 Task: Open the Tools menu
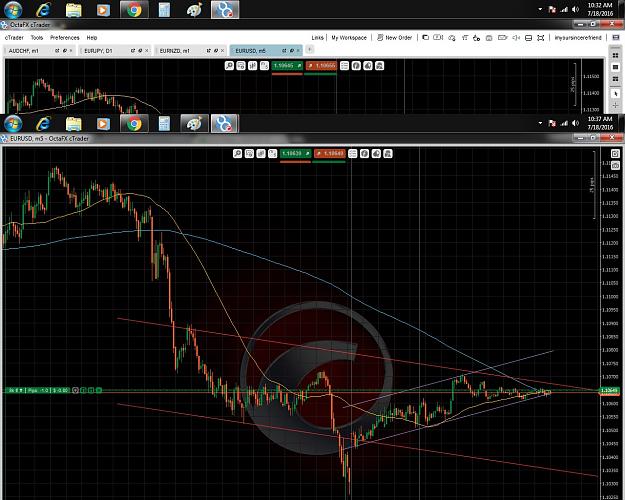click(37, 37)
